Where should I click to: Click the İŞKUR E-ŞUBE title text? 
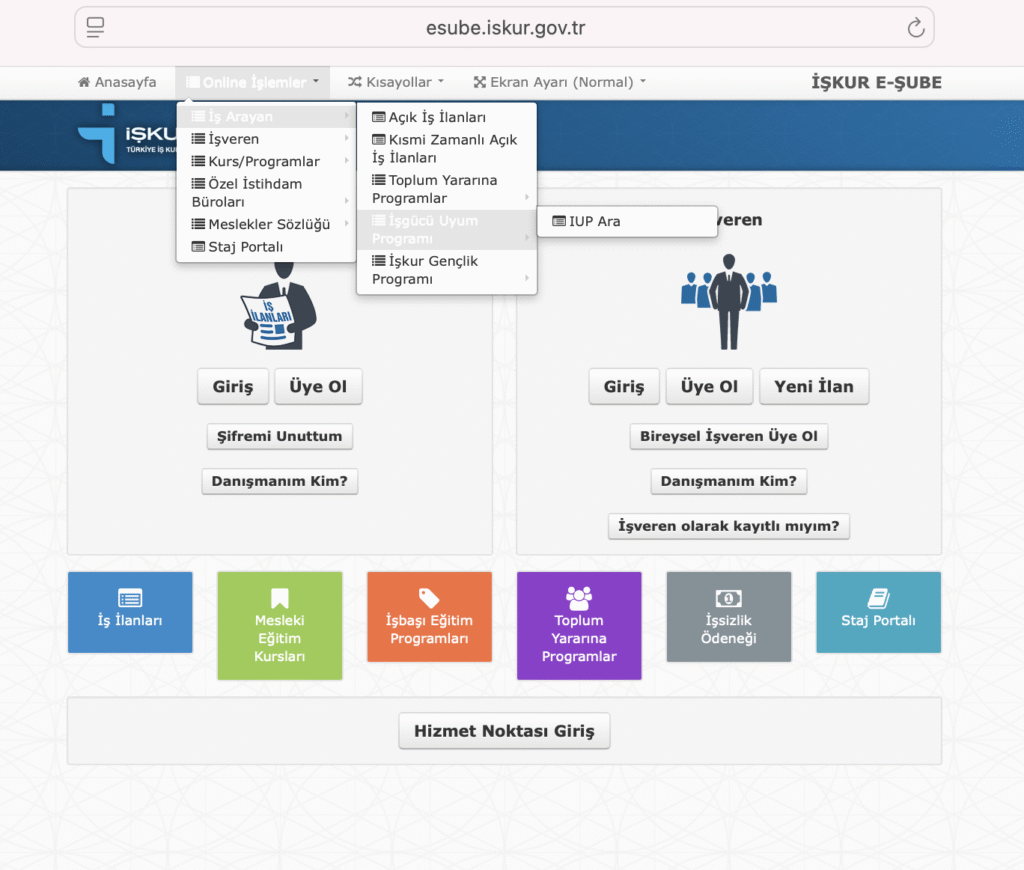(876, 83)
